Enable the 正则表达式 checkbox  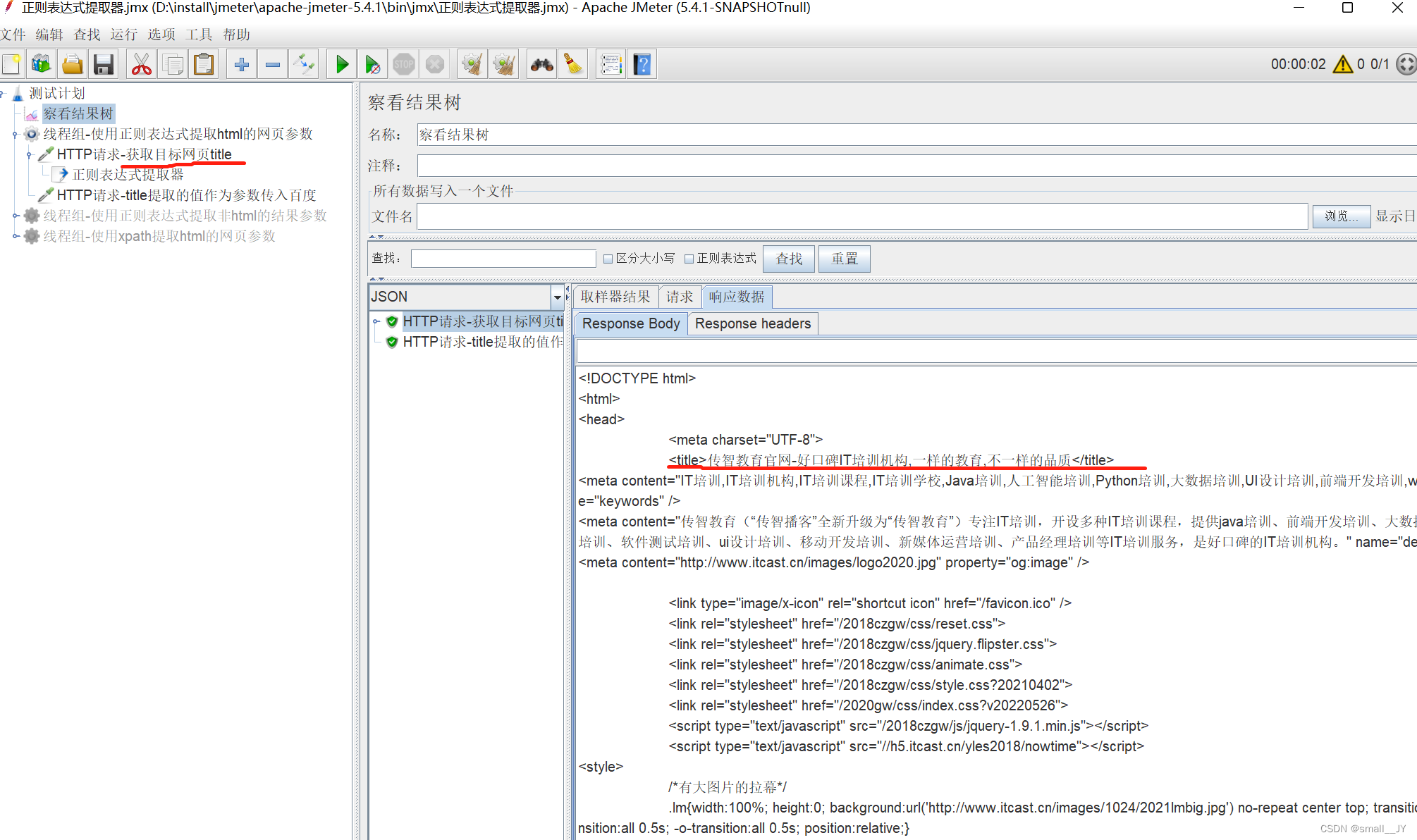[689, 259]
